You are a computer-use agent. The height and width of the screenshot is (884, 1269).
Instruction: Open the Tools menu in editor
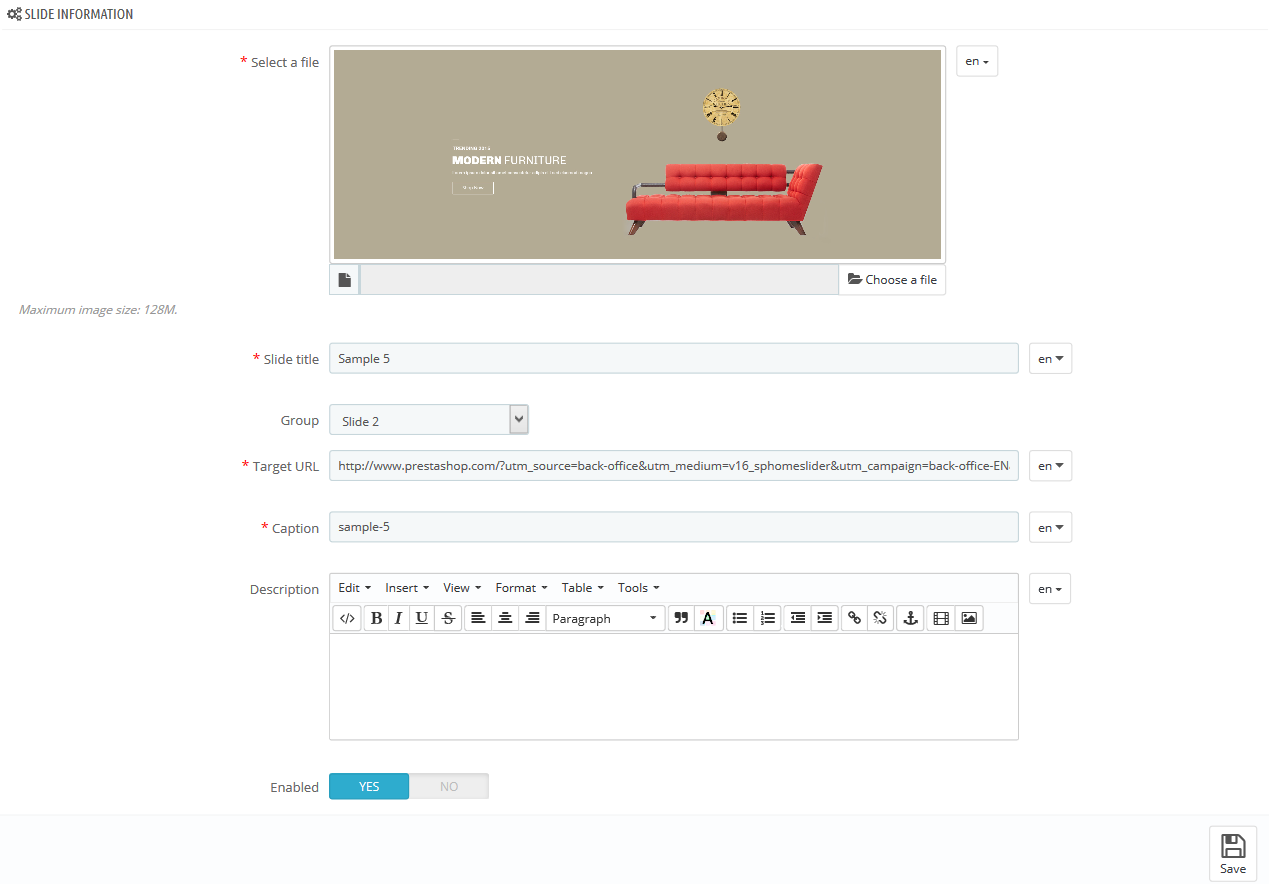coord(638,587)
